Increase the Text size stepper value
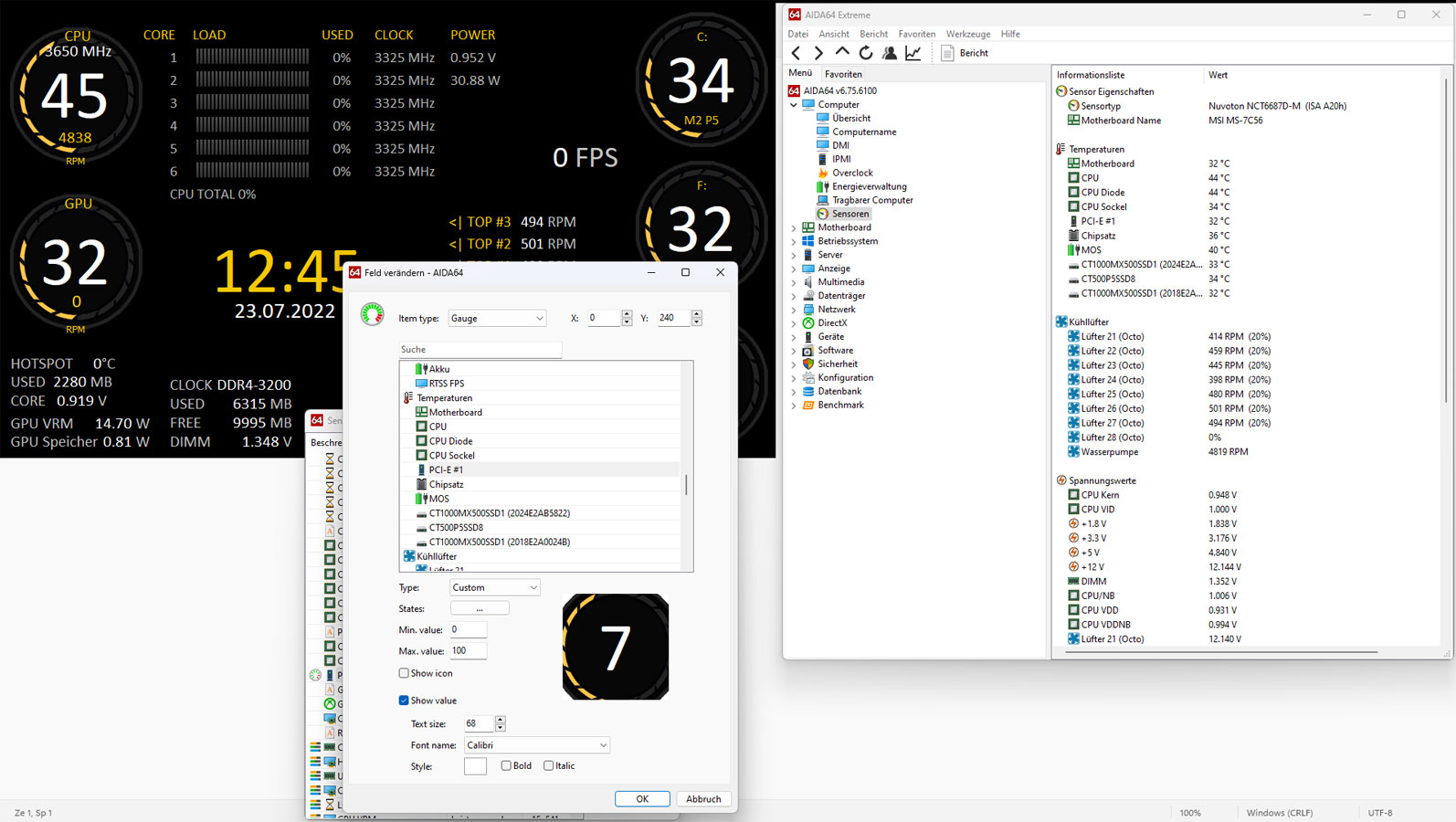The image size is (1456, 822). coord(500,720)
